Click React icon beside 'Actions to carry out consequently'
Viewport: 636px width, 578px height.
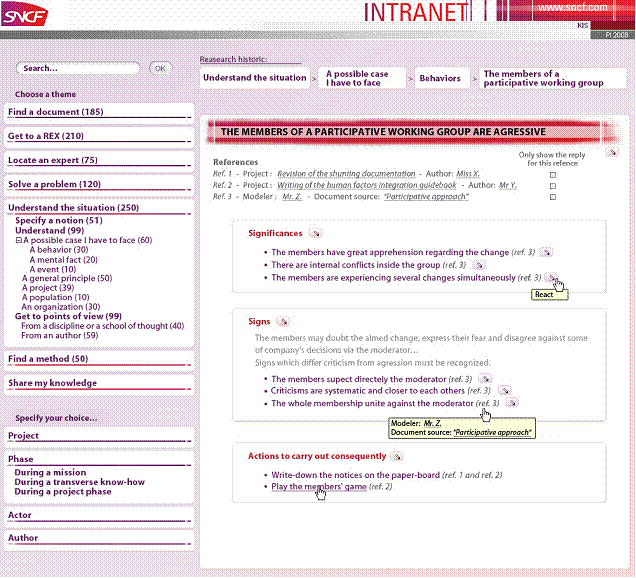(x=397, y=456)
